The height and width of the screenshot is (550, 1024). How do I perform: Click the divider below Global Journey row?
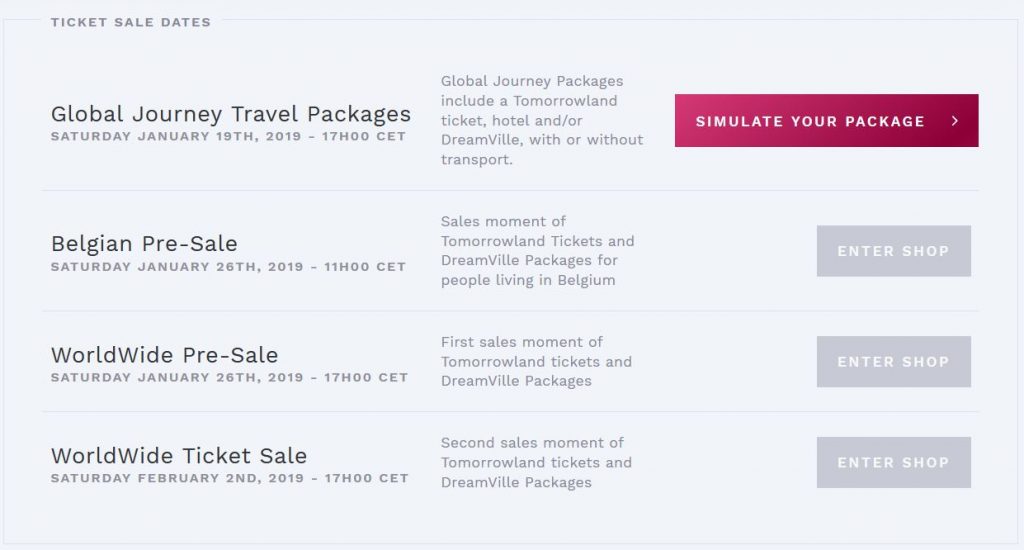[x=511, y=191]
